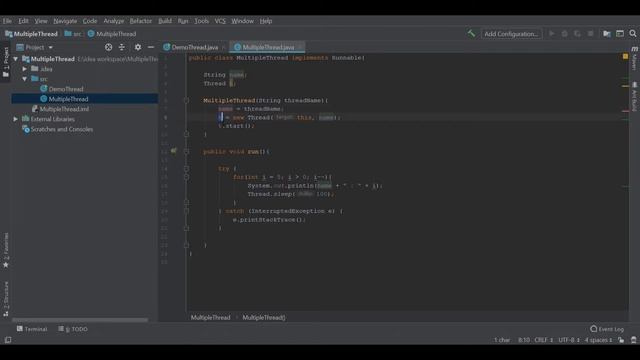Image resolution: width=640 pixels, height=360 pixels.
Task: Open the Refactor menu
Action: pos(141,21)
